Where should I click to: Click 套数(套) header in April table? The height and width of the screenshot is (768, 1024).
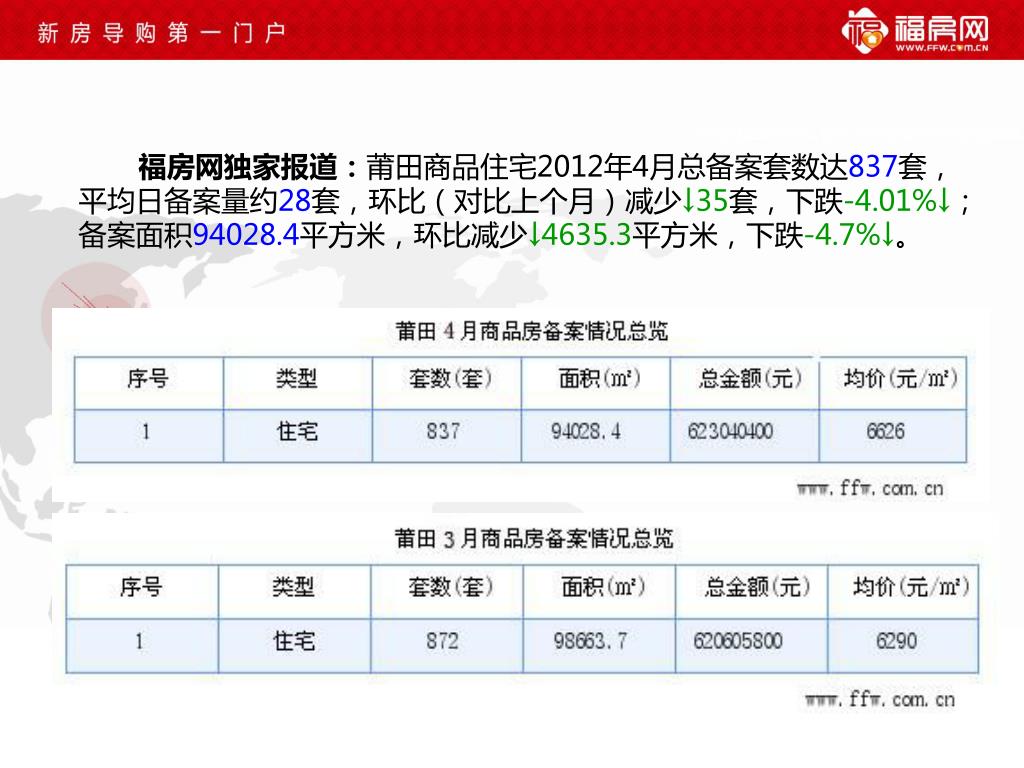(x=451, y=378)
